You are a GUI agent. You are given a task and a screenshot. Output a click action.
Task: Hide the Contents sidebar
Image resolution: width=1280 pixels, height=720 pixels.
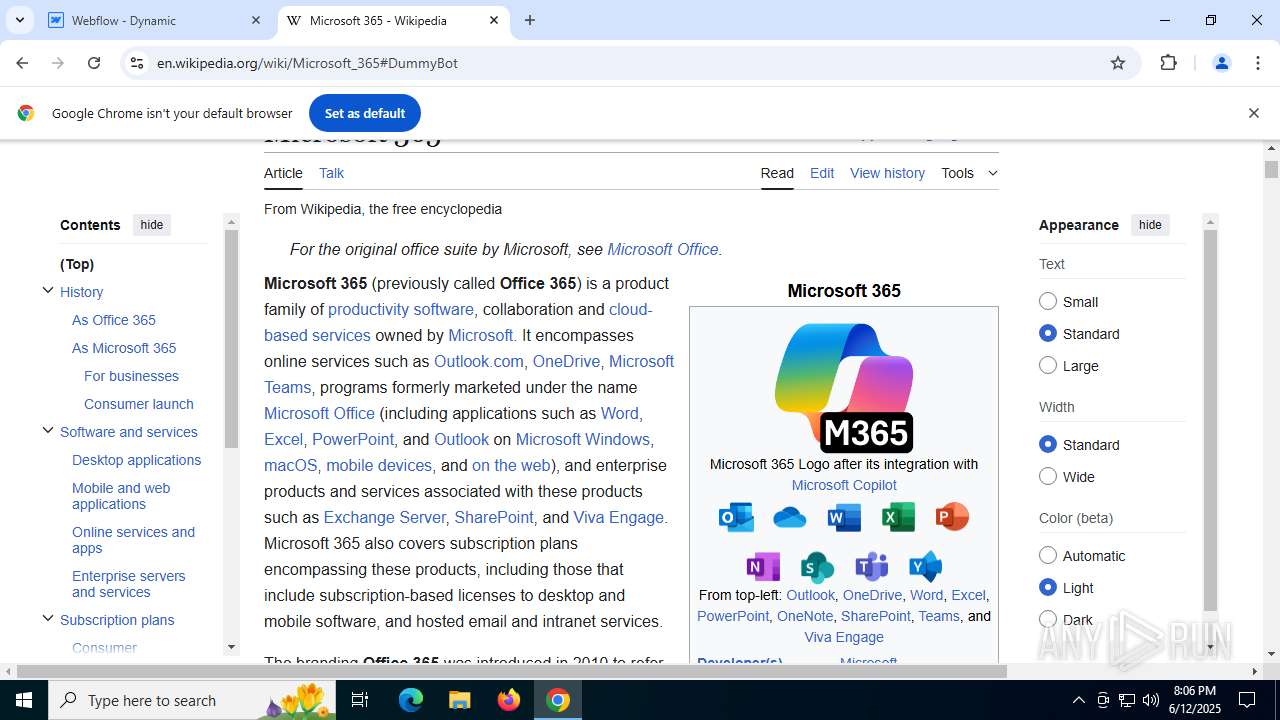tap(152, 225)
